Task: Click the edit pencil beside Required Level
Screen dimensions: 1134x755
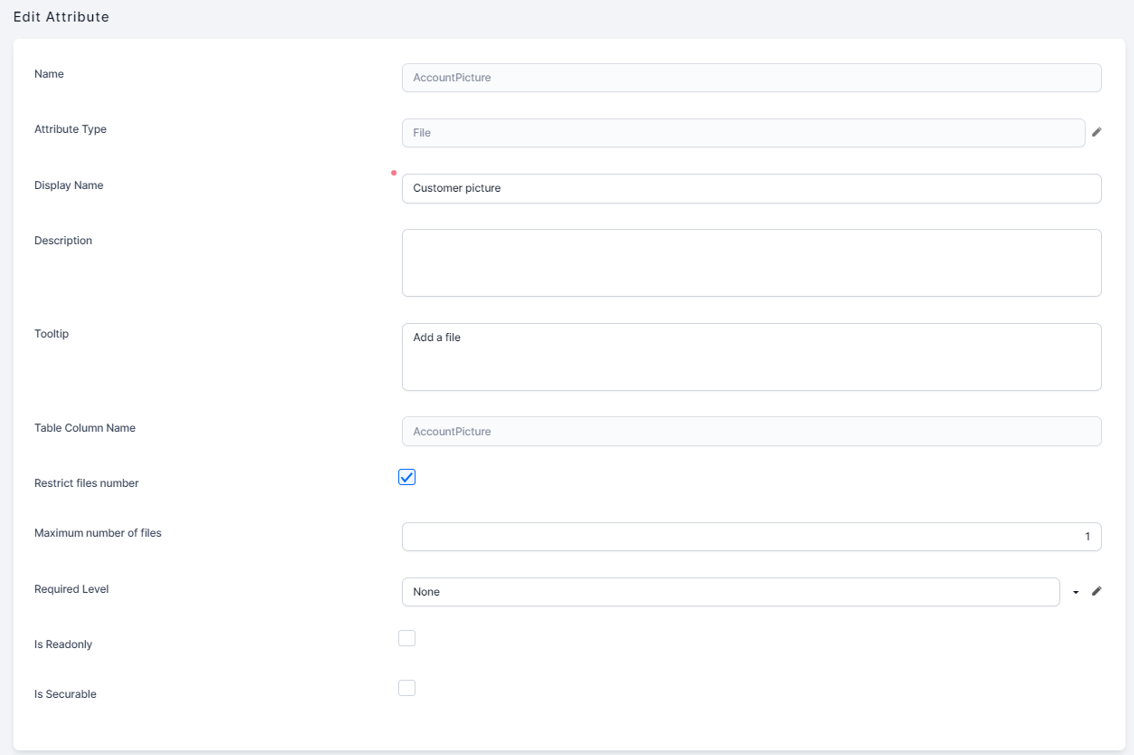Action: coord(1096,591)
